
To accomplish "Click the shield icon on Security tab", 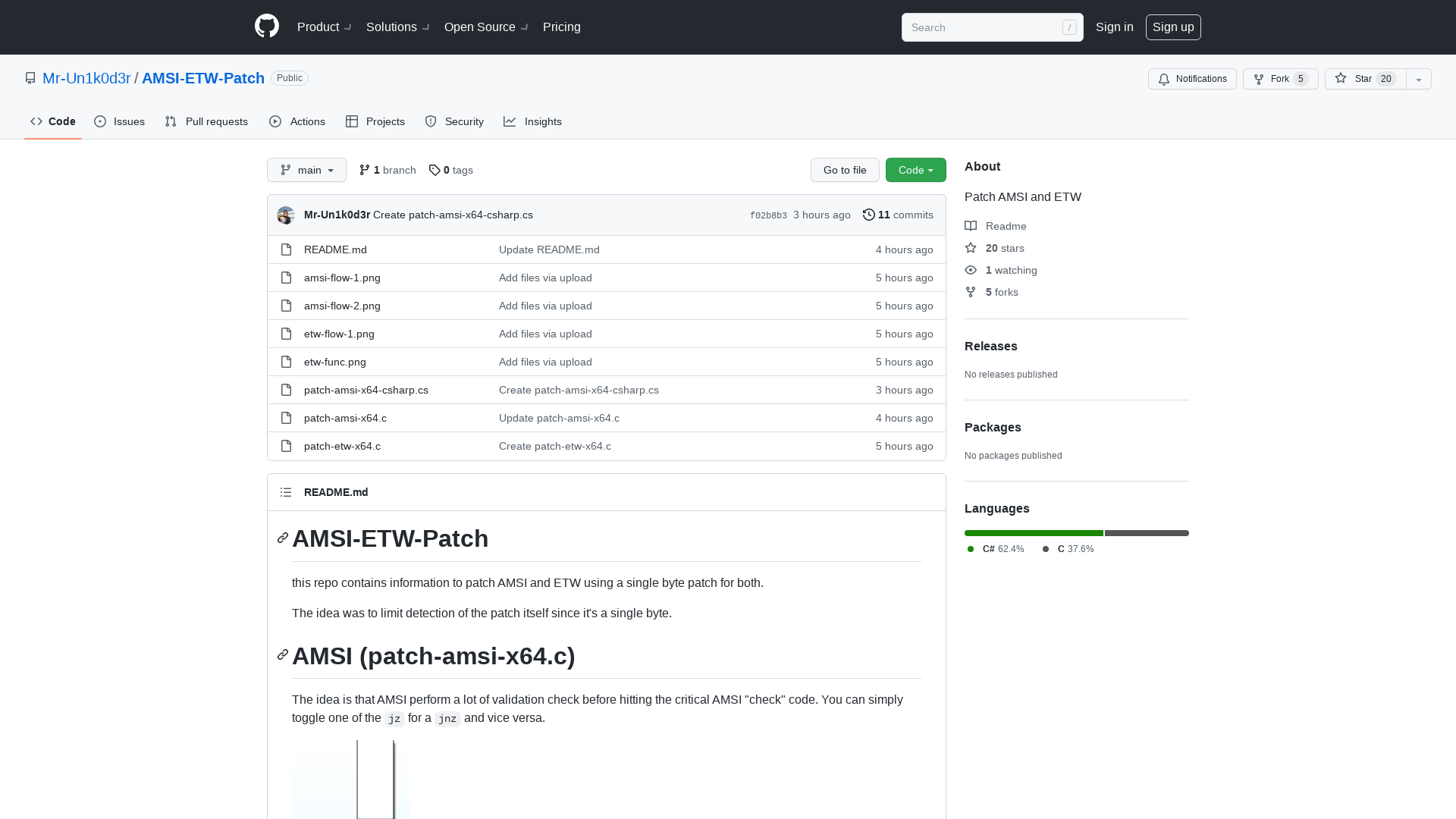I will click(x=431, y=121).
